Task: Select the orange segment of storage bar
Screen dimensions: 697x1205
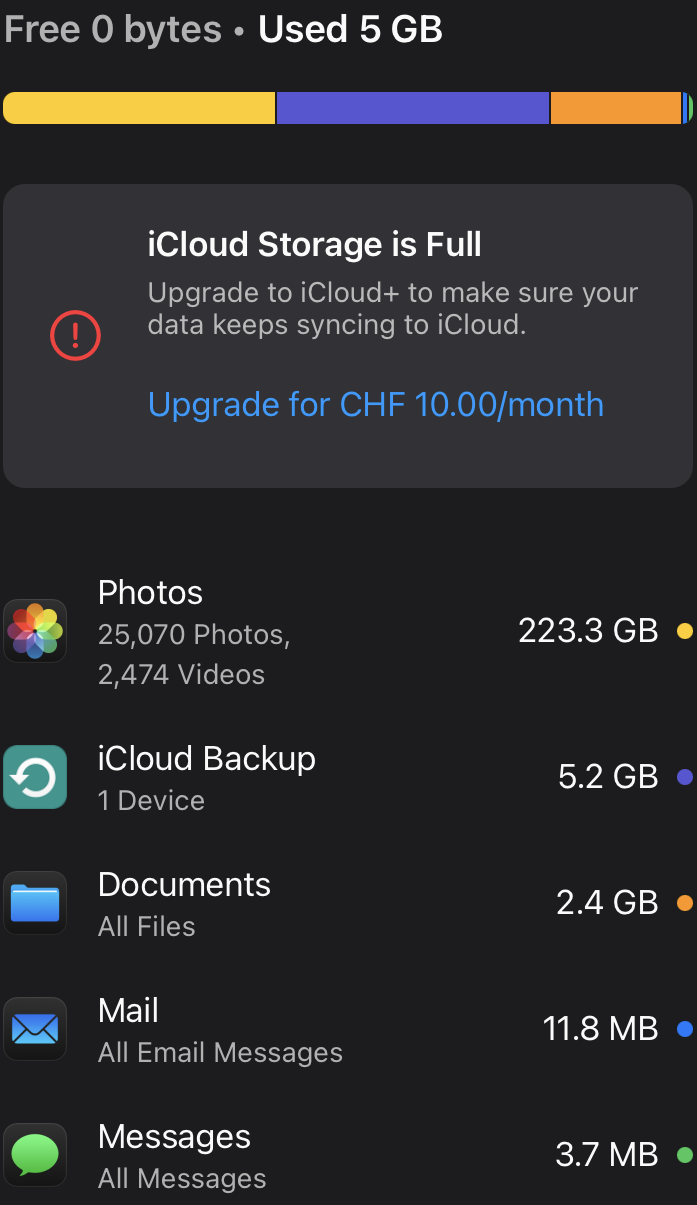Action: [x=616, y=108]
